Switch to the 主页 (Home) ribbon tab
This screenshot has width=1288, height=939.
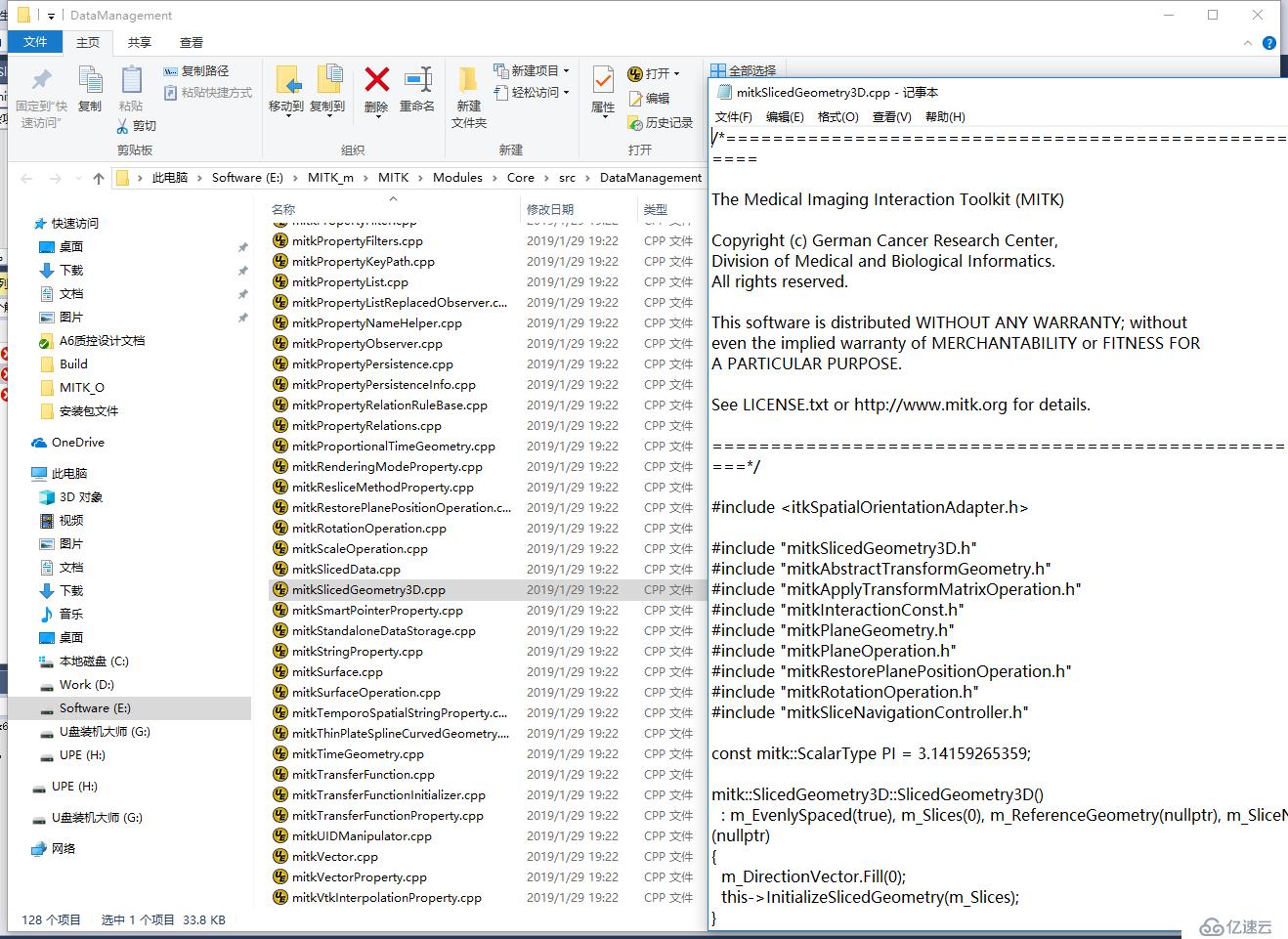tap(88, 42)
